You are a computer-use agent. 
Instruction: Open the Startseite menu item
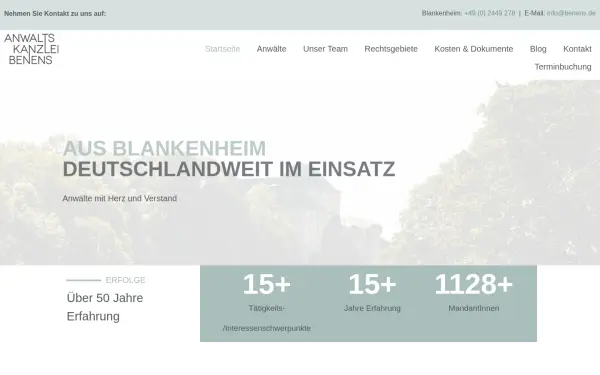tap(222, 49)
